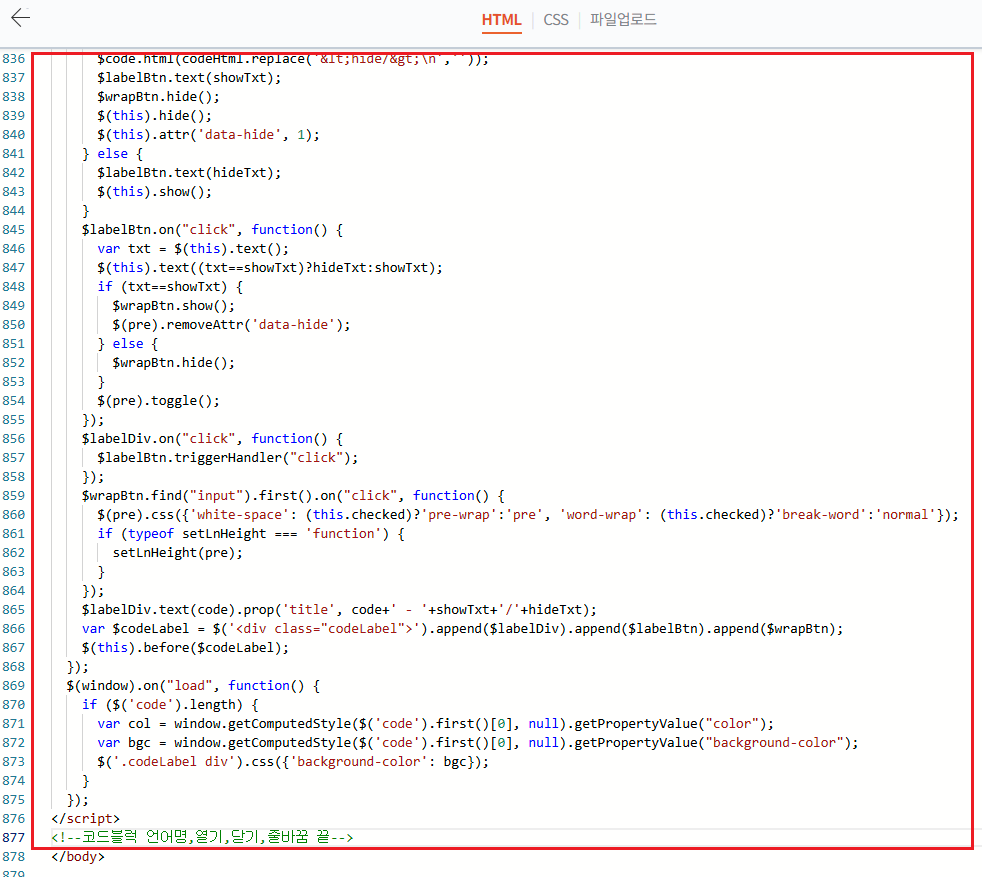Place cursor on var bgc = window.getComputedStyle line
Screen dimensions: 982x877
[x=478, y=742]
